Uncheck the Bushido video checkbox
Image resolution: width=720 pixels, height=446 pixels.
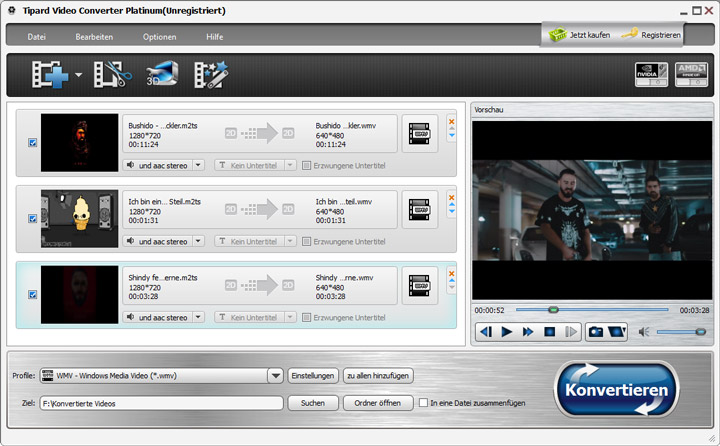coord(33,142)
